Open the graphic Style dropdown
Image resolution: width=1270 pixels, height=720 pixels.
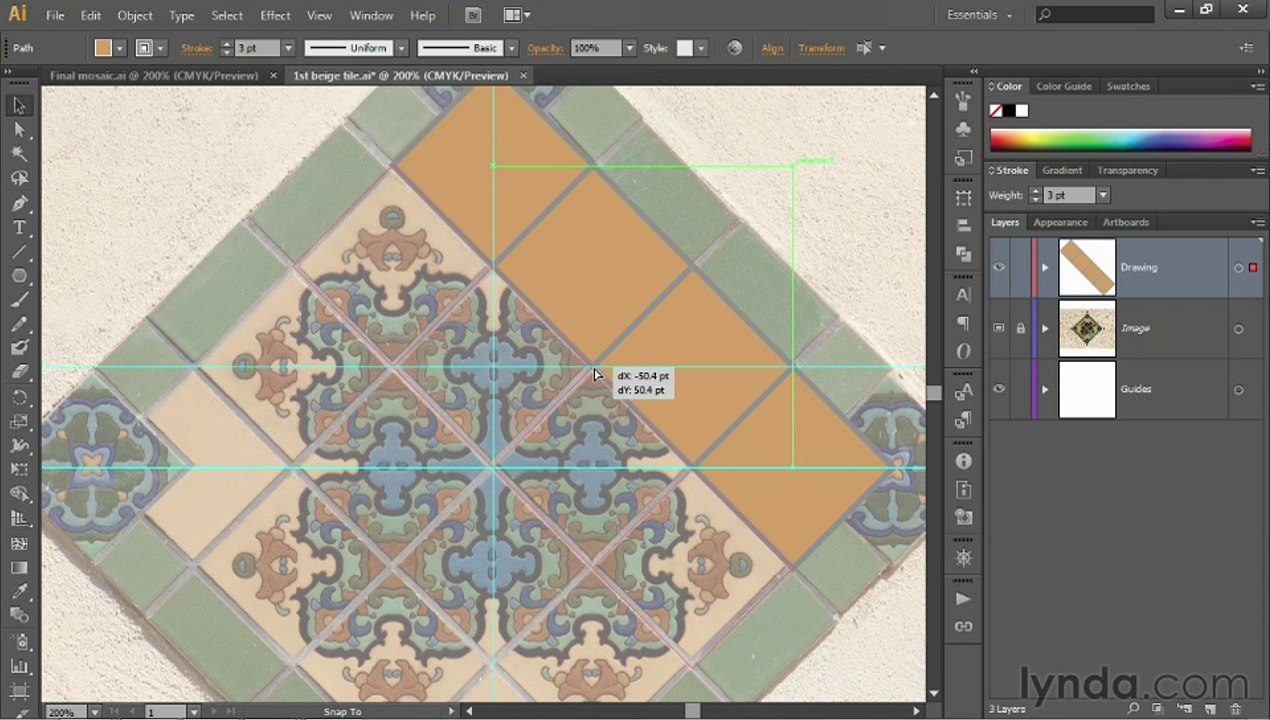(x=701, y=48)
